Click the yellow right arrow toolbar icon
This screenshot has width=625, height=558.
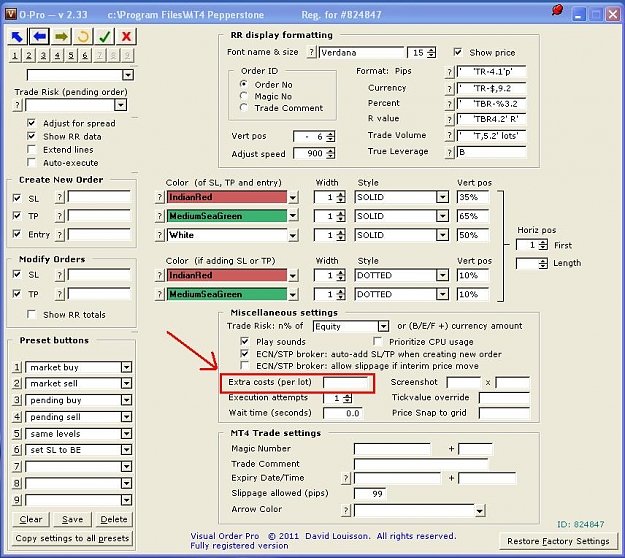(61, 37)
